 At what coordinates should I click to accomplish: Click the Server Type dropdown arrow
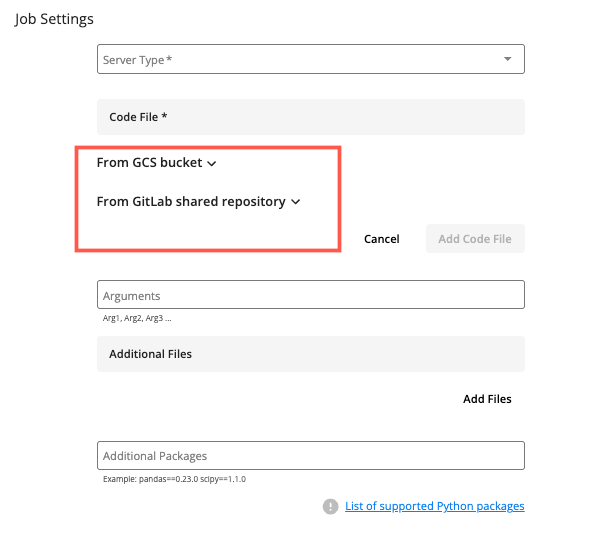click(508, 60)
